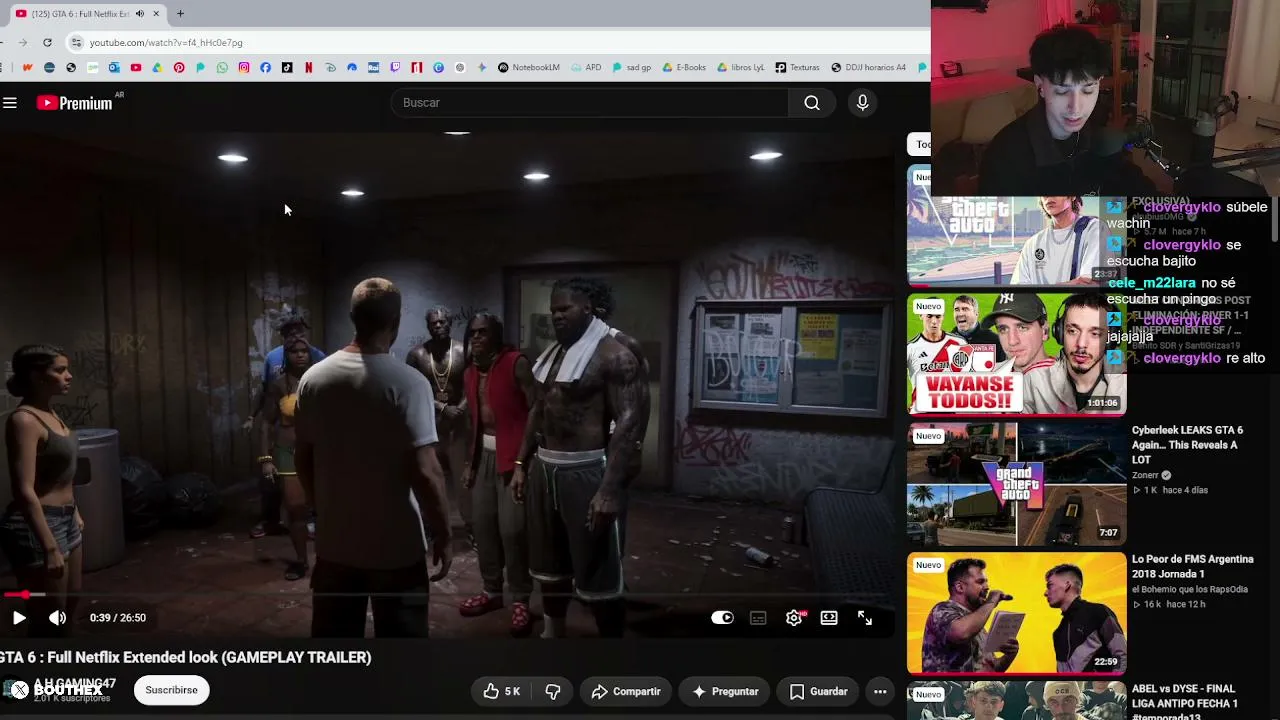Subscribe with the Suscribirse button
Image resolution: width=1280 pixels, height=720 pixels.
pyautogui.click(x=172, y=690)
